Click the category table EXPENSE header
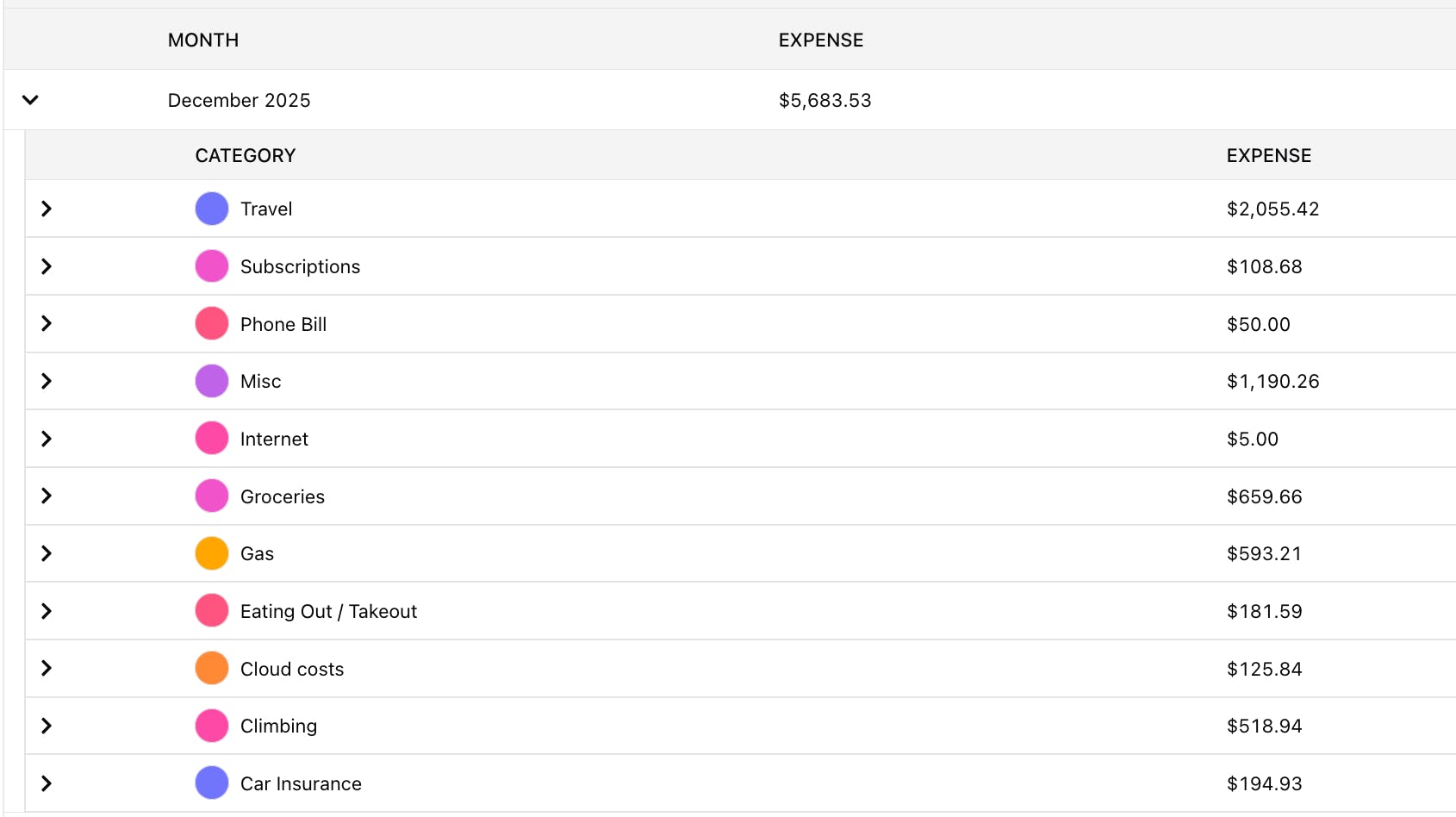Screen dimensions: 1456x817 pyautogui.click(x=1268, y=156)
